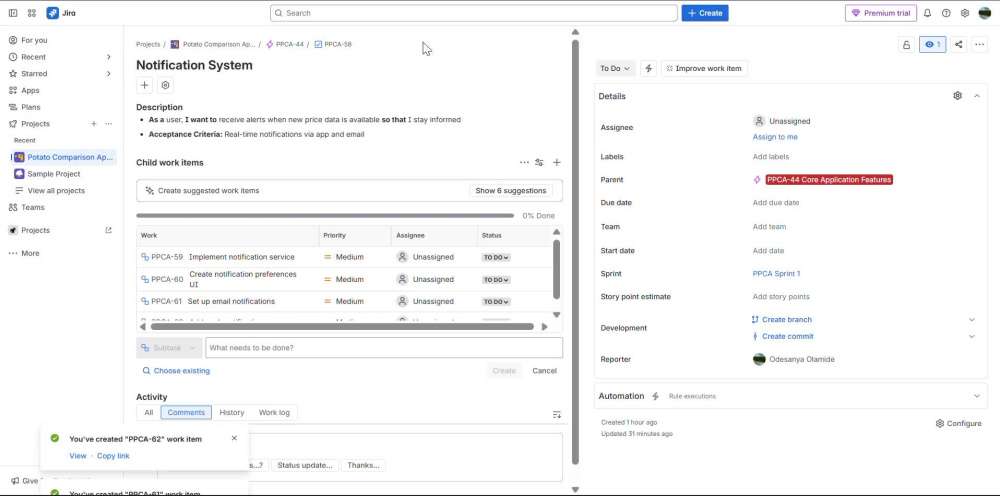Click the child table vertical scrollbar

point(556,268)
